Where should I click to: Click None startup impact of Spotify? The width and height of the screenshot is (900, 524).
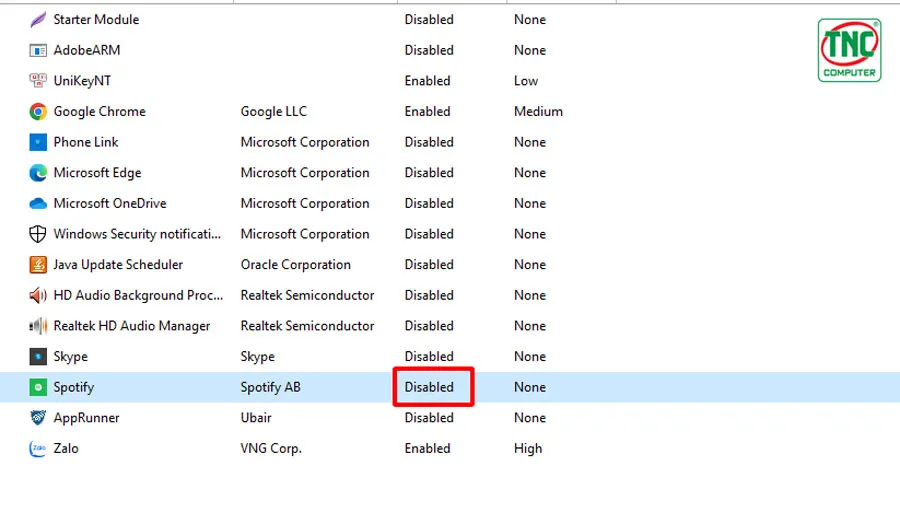[530, 387]
